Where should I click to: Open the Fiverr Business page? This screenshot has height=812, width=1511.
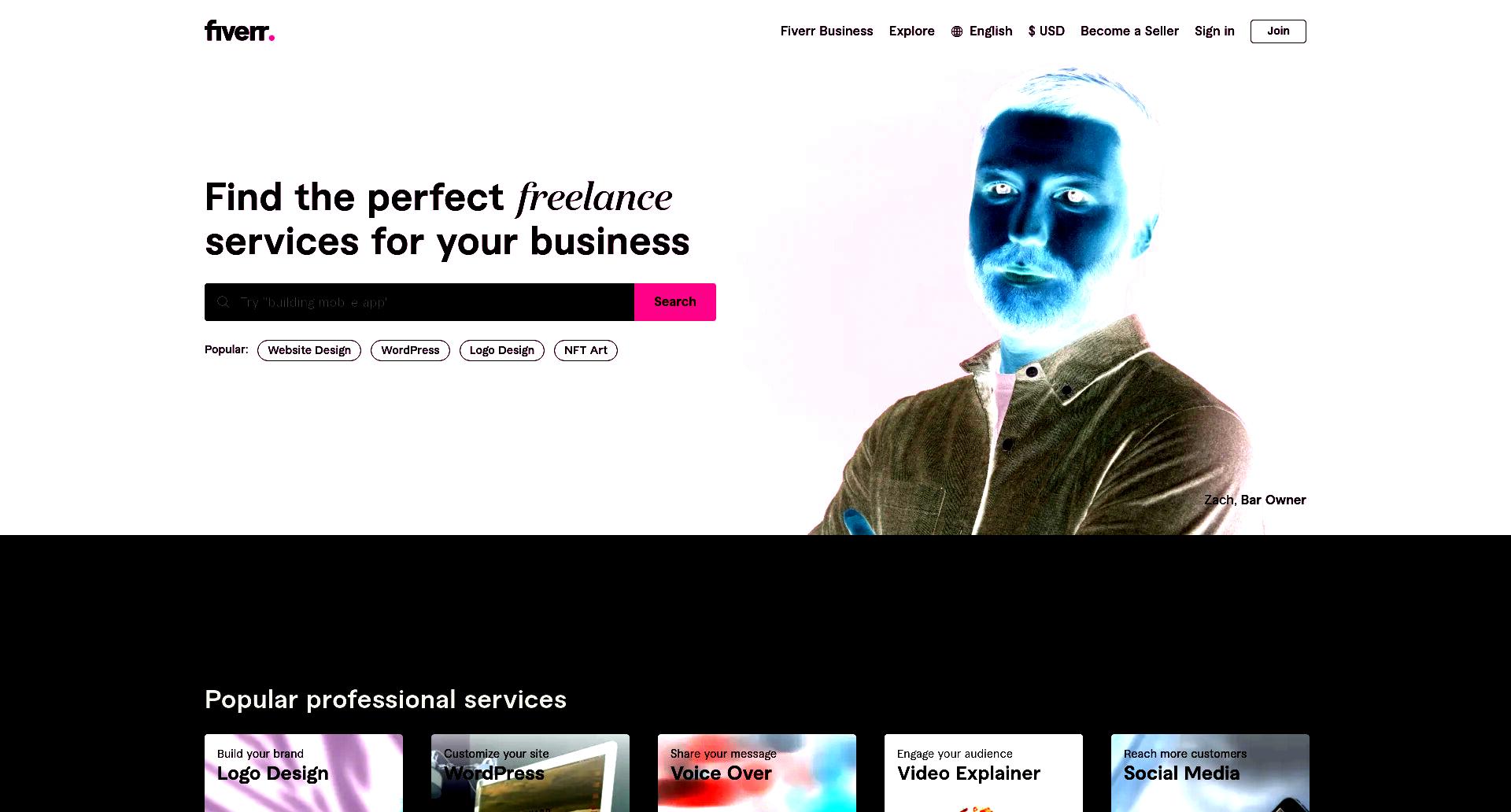pos(826,31)
